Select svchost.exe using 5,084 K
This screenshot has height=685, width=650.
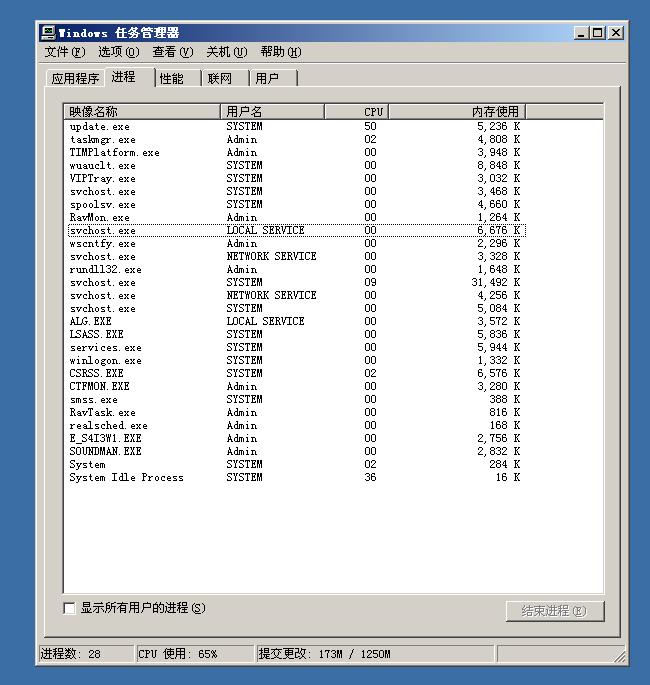coord(297,308)
